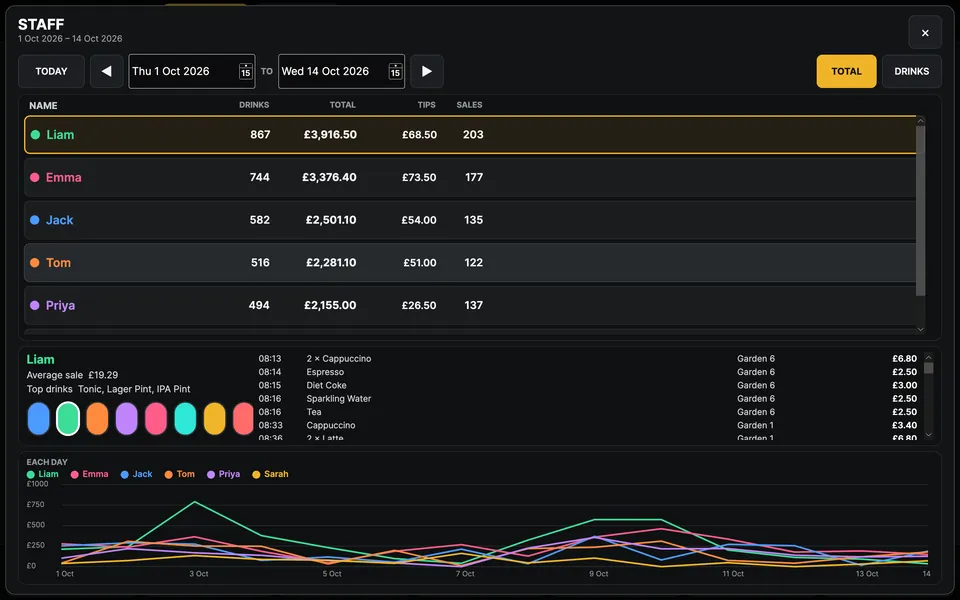Edit the Thu 1 Oct 2026 date field
The width and height of the screenshot is (960, 600).
point(192,71)
